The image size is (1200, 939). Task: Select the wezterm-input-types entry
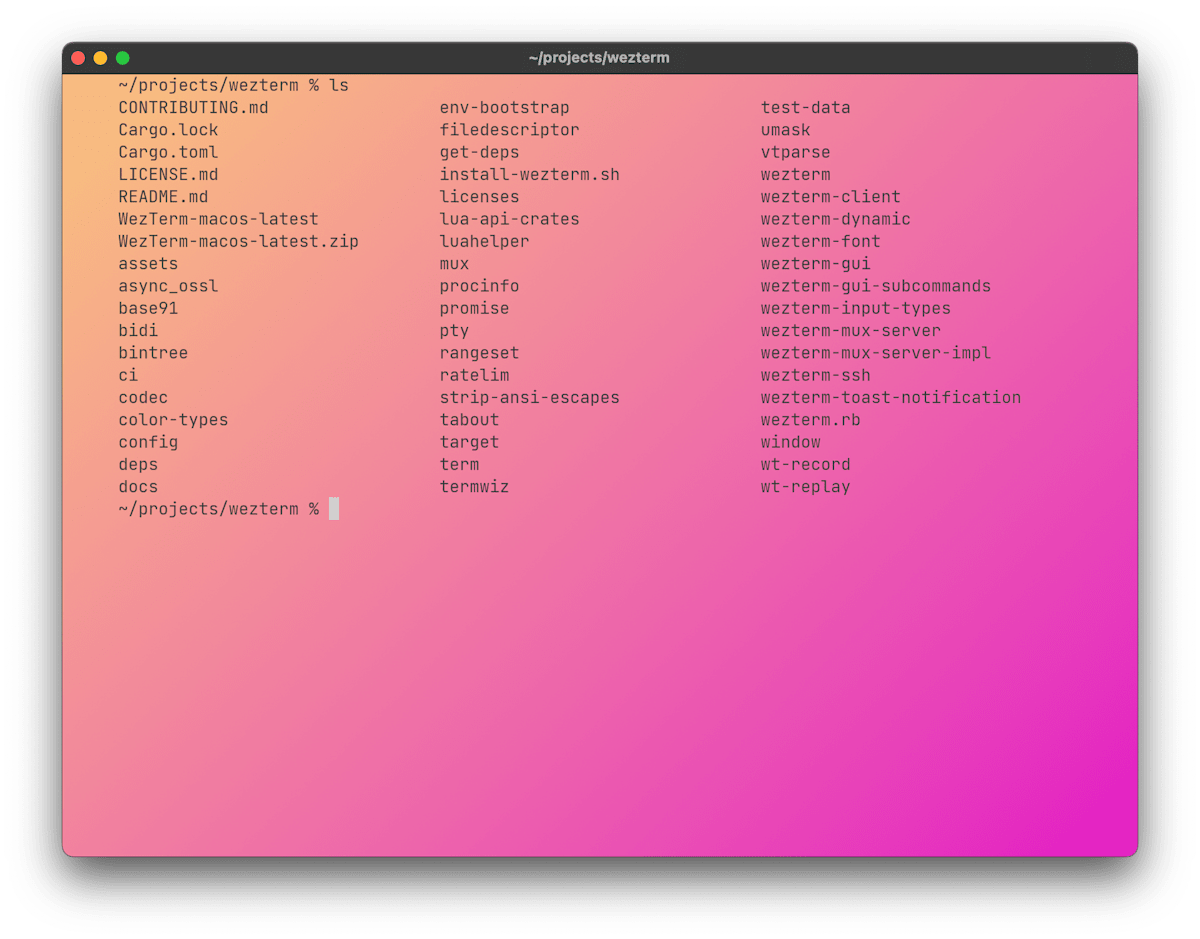pyautogui.click(x=855, y=308)
